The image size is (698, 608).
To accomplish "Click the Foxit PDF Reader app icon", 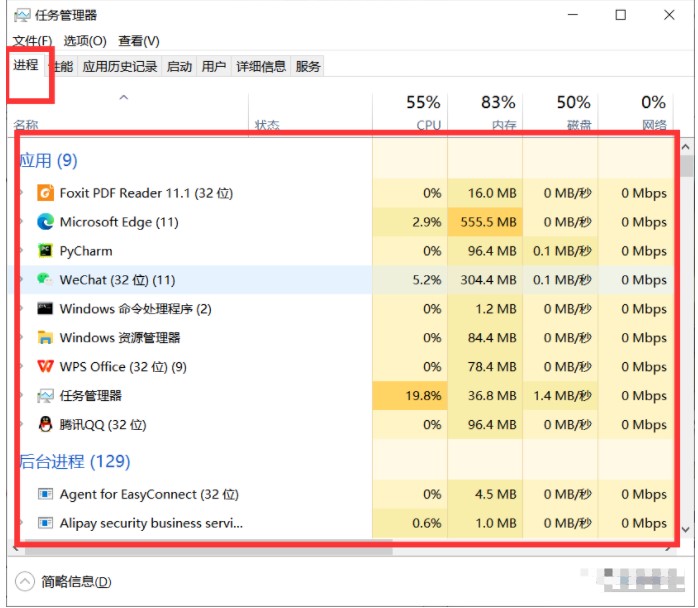I will tap(45, 193).
